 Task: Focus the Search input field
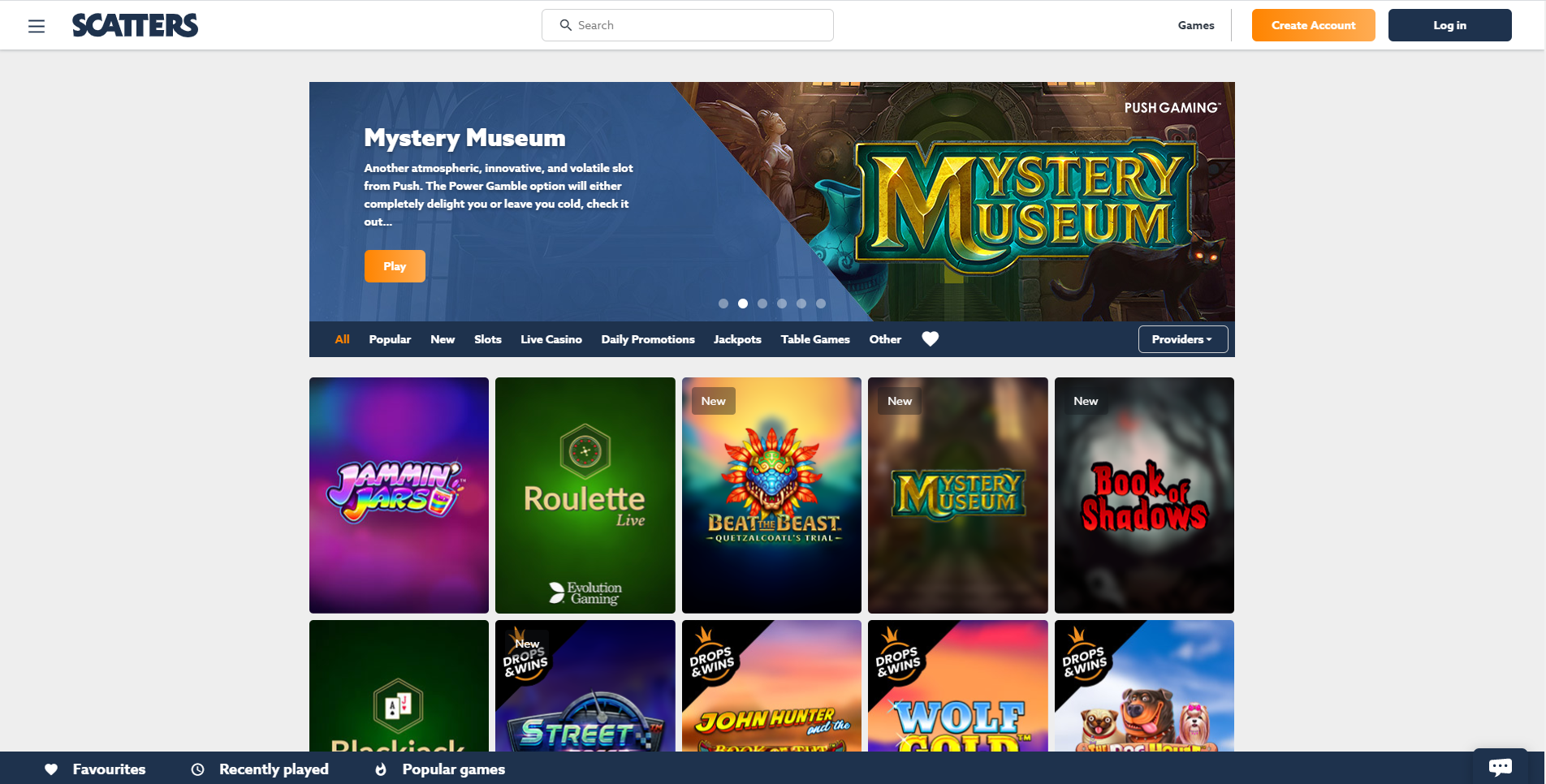(x=688, y=25)
